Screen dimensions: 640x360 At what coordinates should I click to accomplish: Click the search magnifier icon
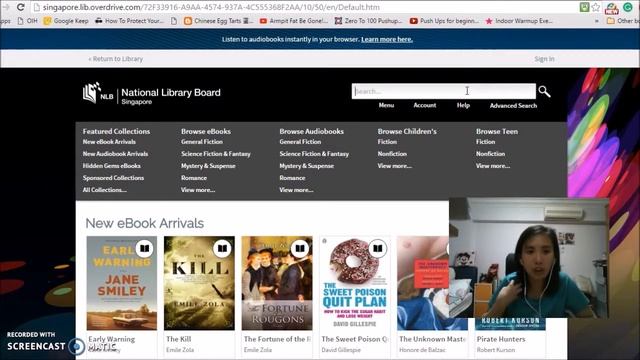pos(544,91)
